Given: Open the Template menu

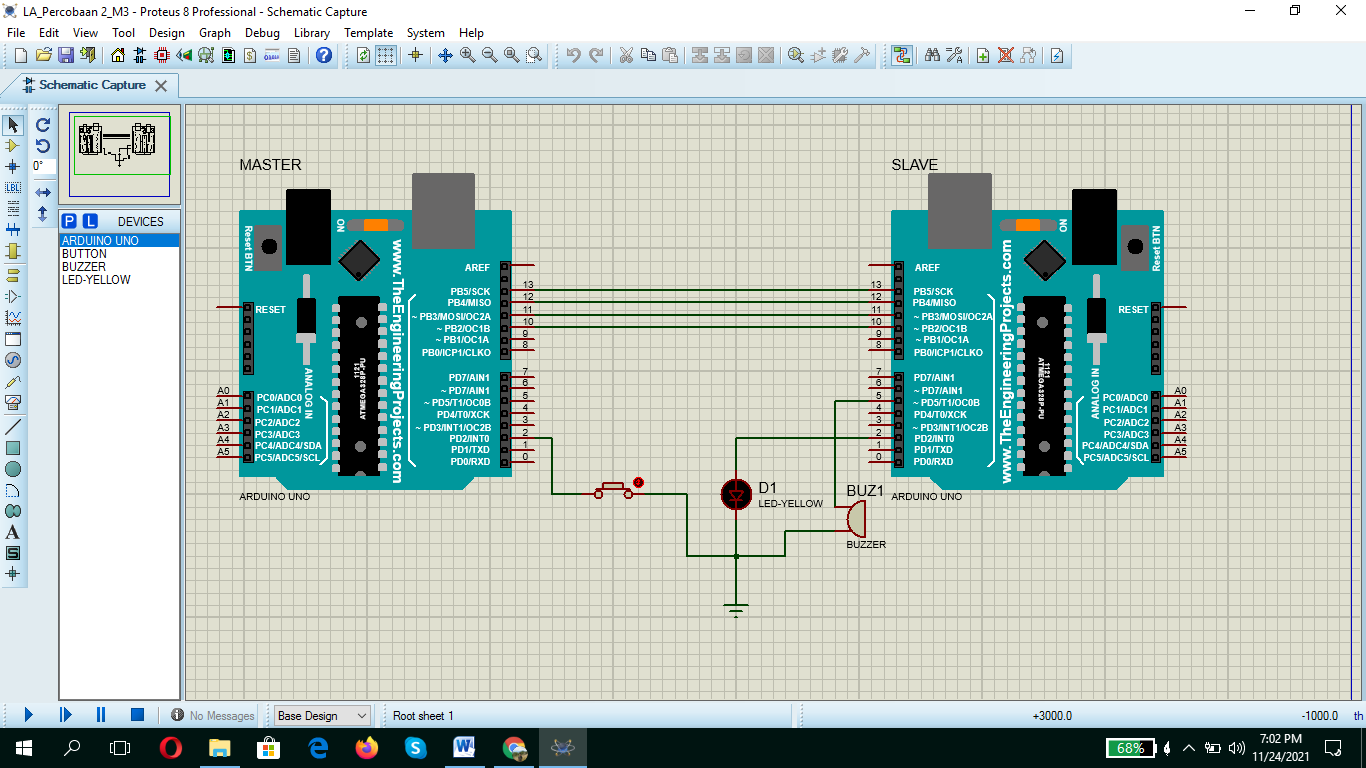Looking at the screenshot, I should (369, 33).
